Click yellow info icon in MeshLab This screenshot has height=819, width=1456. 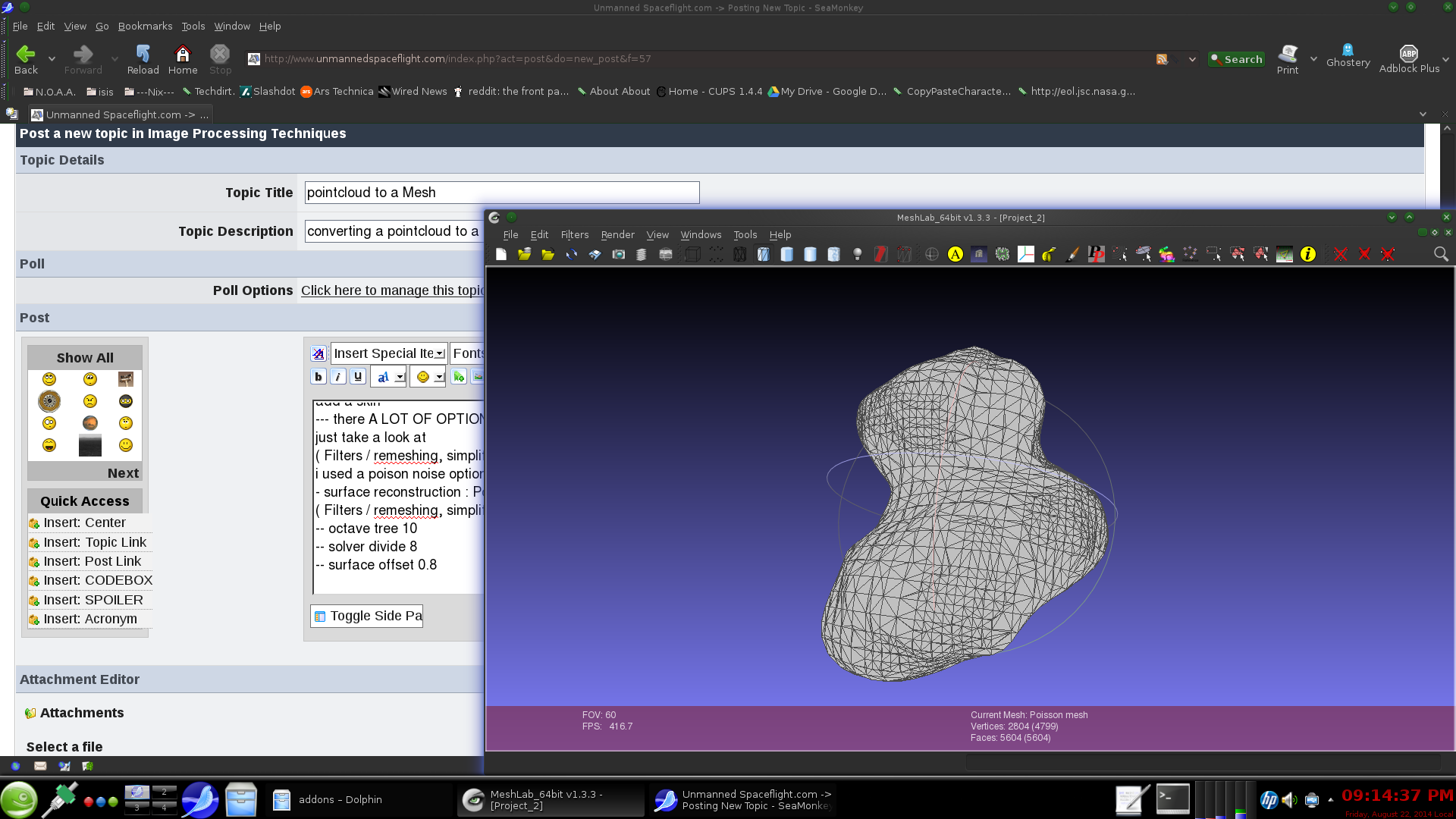(1308, 255)
